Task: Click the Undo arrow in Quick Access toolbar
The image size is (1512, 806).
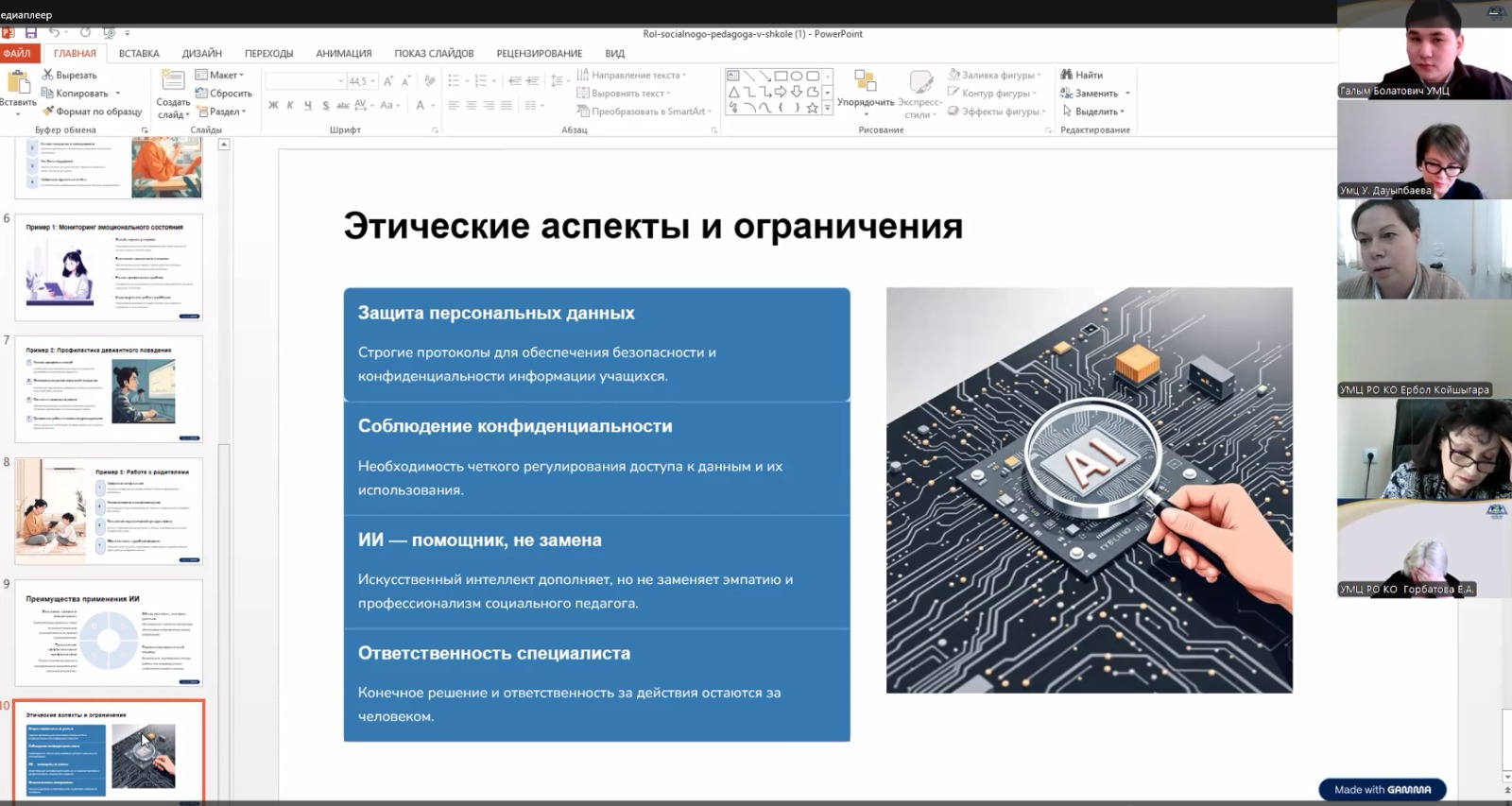Action: click(55, 33)
